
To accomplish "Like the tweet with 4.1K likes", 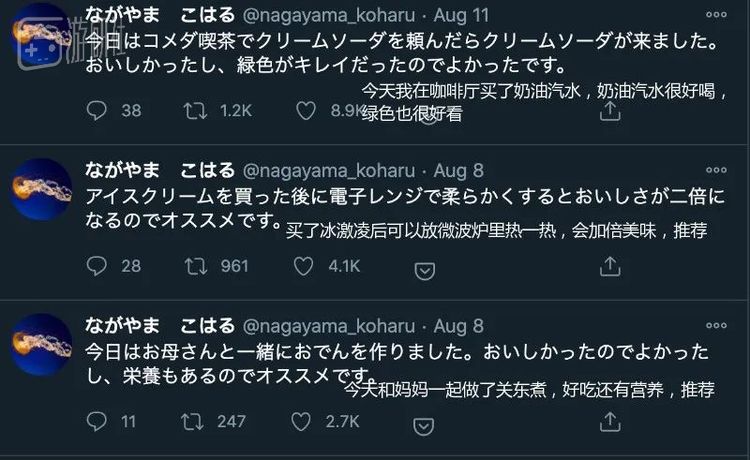I will (307, 266).
